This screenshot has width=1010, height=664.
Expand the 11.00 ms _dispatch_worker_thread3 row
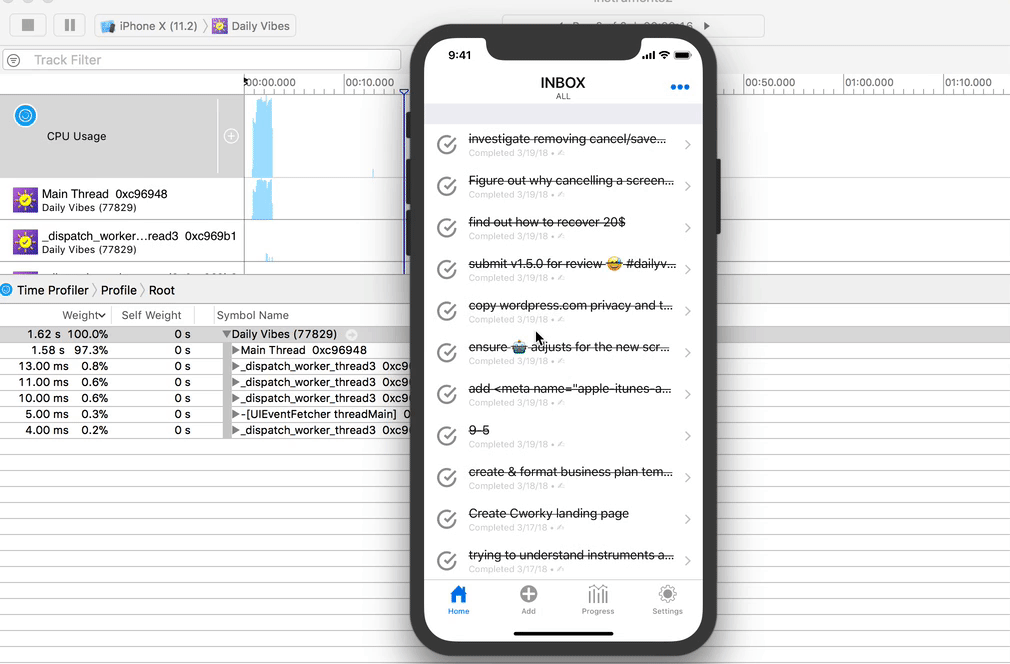[236, 382]
